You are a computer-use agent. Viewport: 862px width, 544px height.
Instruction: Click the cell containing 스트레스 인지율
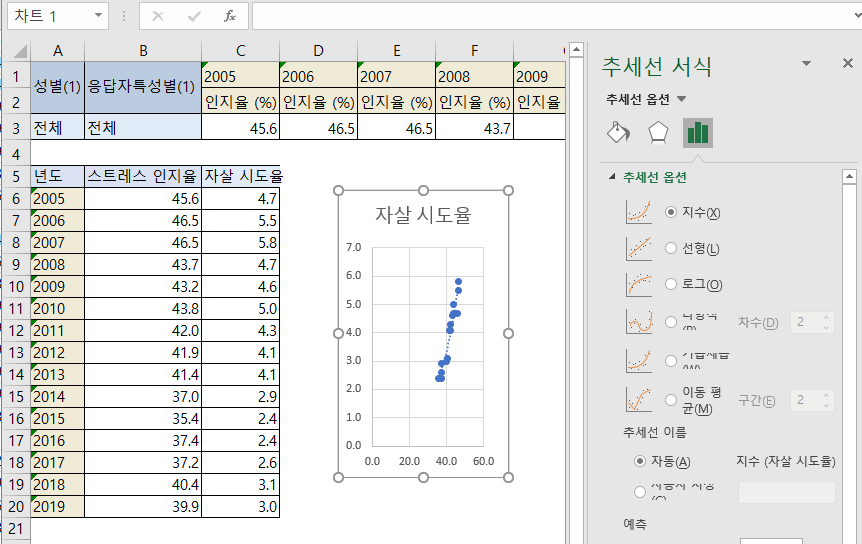(x=143, y=176)
